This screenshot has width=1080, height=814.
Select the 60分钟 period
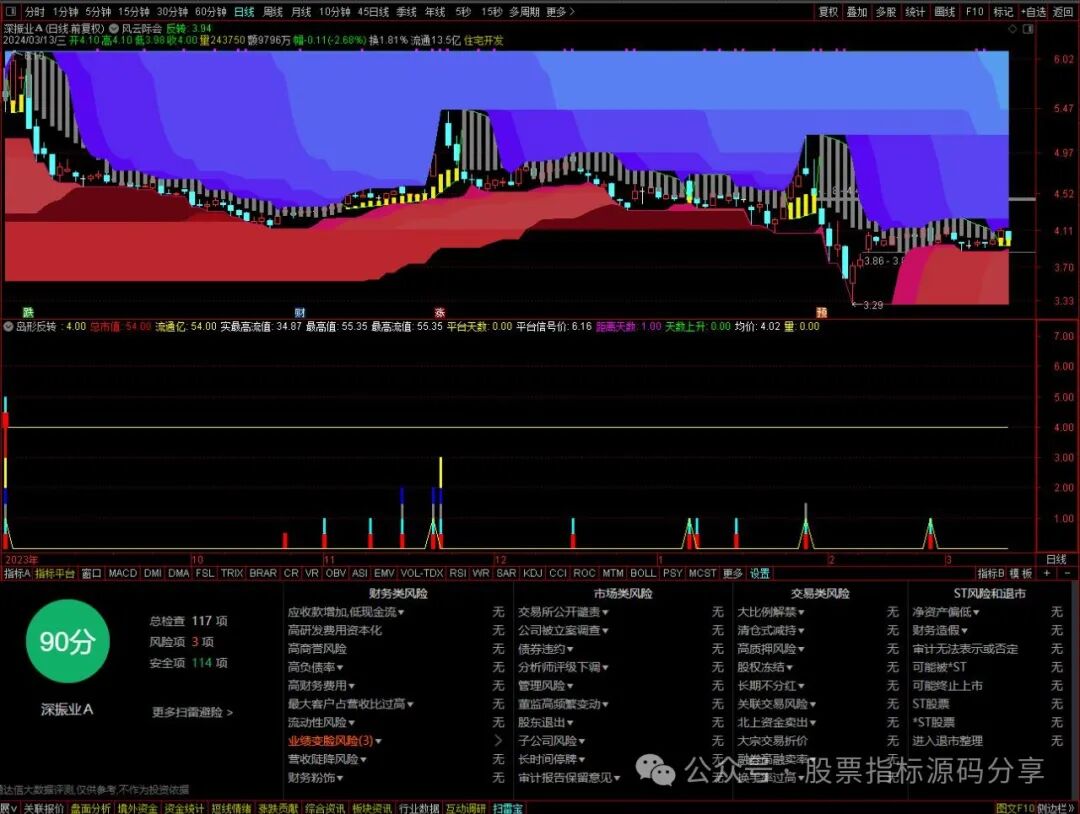[211, 12]
